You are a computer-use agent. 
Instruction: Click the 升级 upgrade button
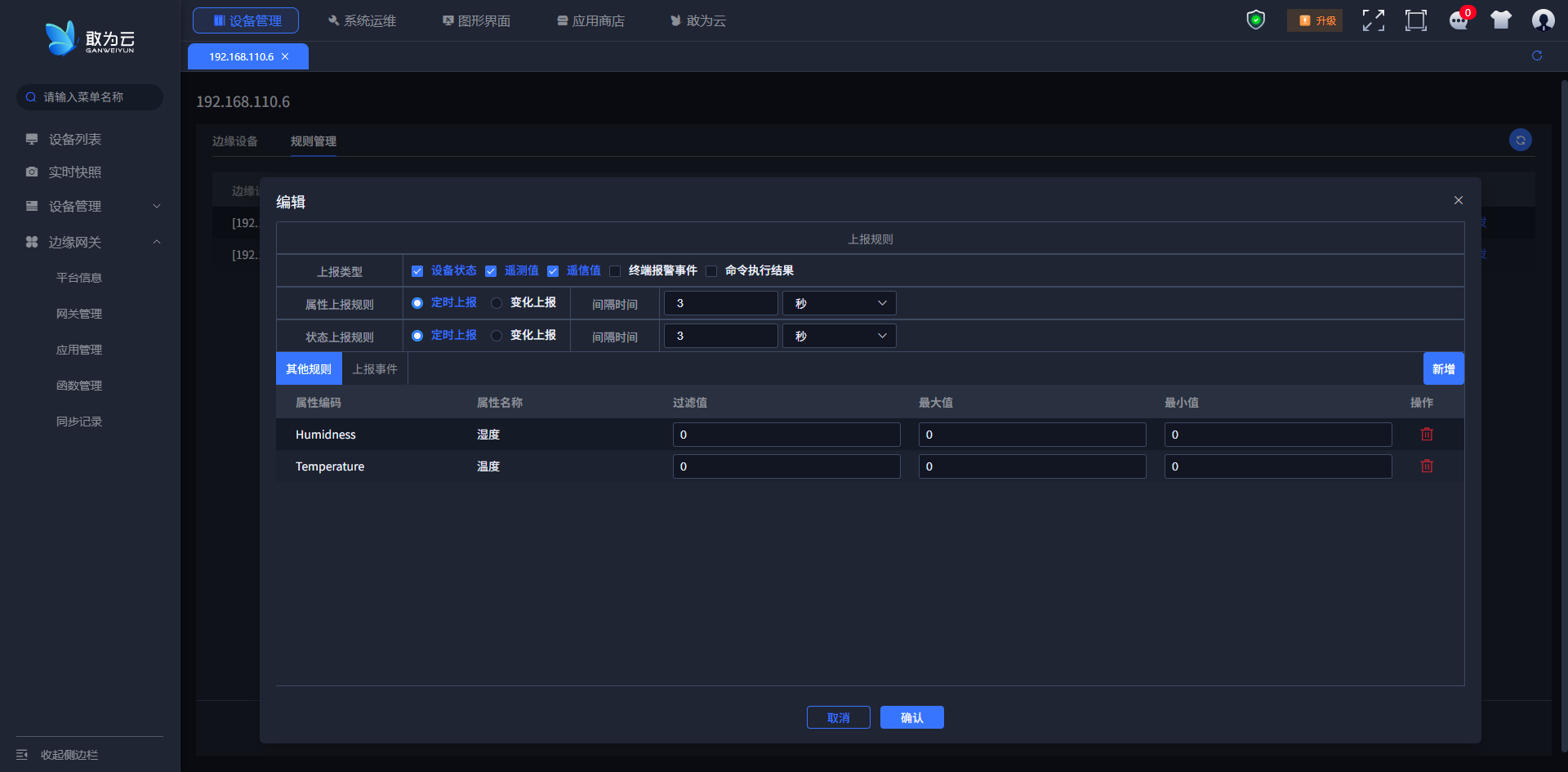1315,20
